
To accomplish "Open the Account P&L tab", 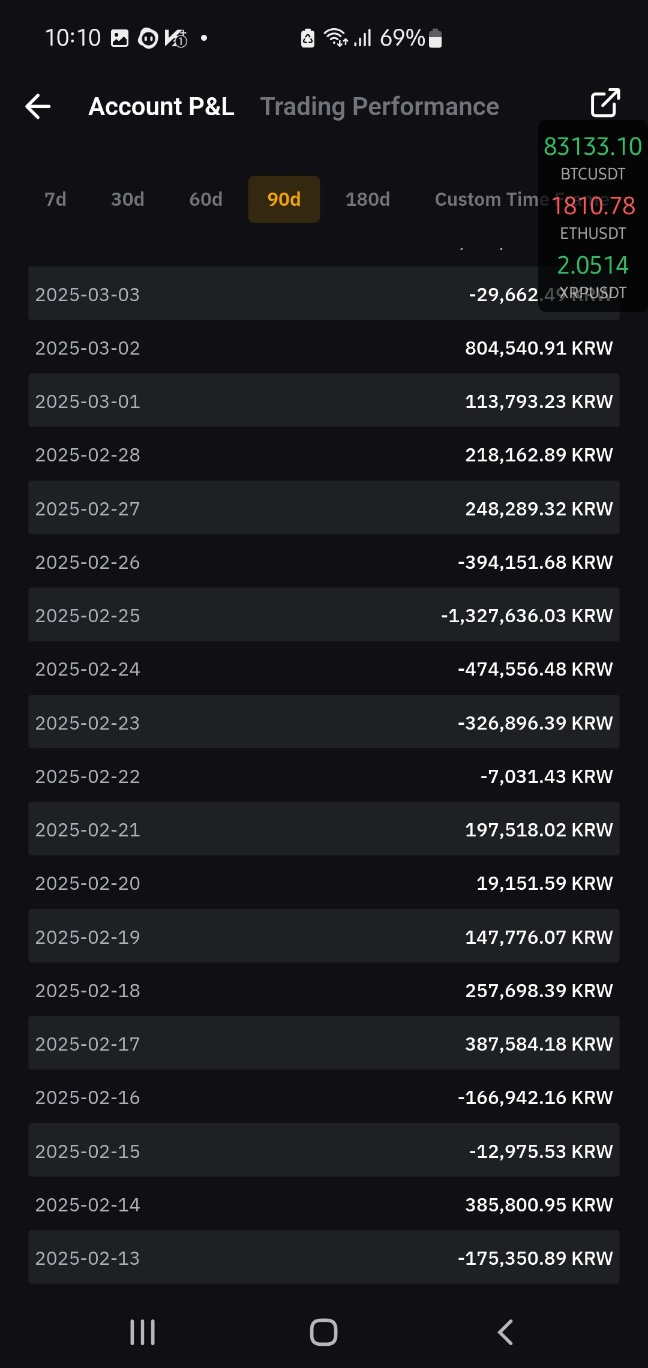I will 161,106.
